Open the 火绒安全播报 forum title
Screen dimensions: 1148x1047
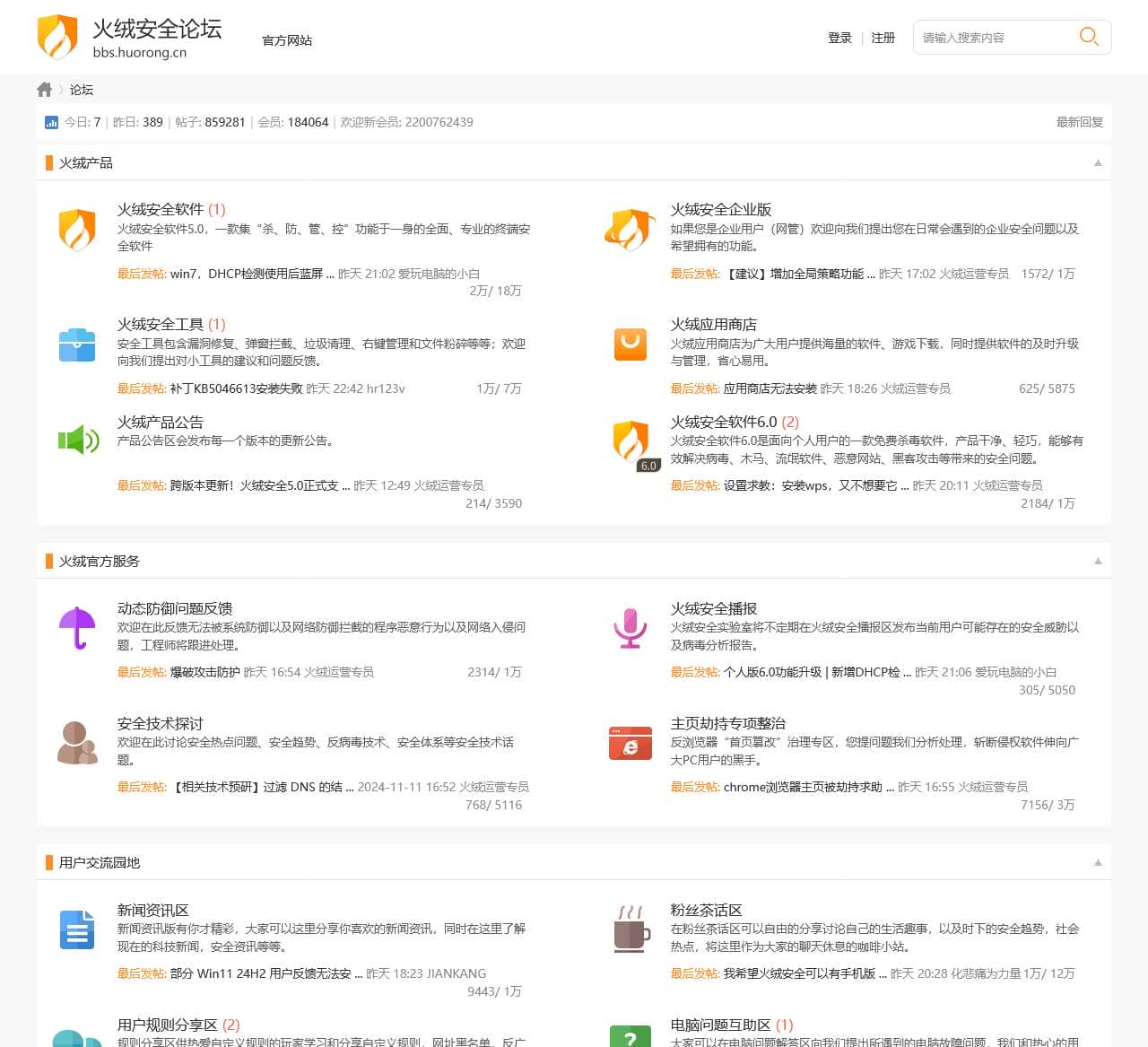click(714, 608)
